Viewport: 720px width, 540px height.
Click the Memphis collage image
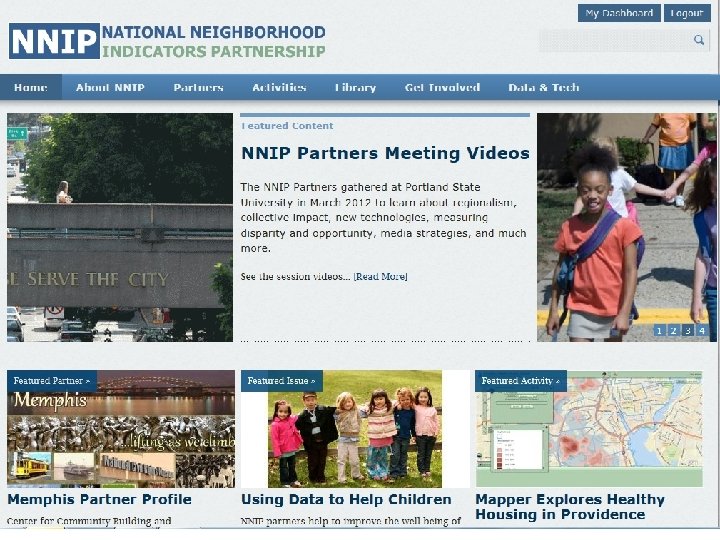[121, 429]
